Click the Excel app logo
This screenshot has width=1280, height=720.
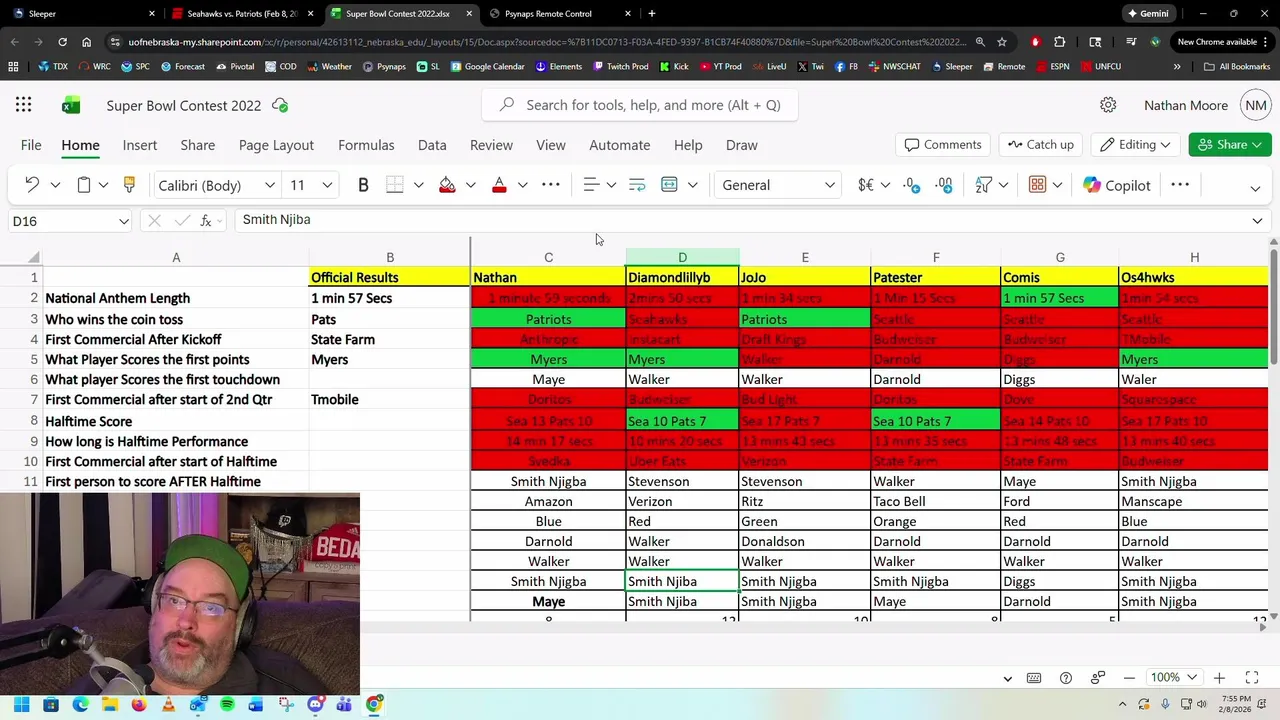tap(71, 105)
